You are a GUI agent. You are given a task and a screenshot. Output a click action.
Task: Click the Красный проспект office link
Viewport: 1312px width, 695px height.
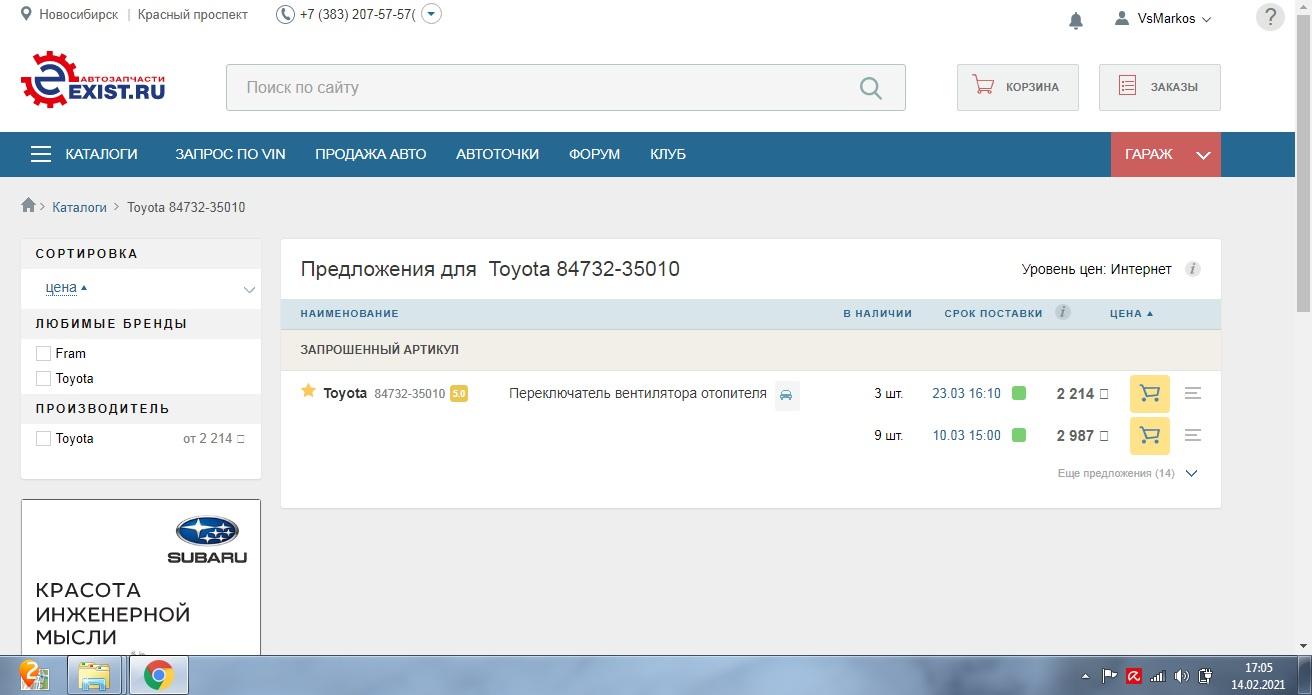[193, 15]
